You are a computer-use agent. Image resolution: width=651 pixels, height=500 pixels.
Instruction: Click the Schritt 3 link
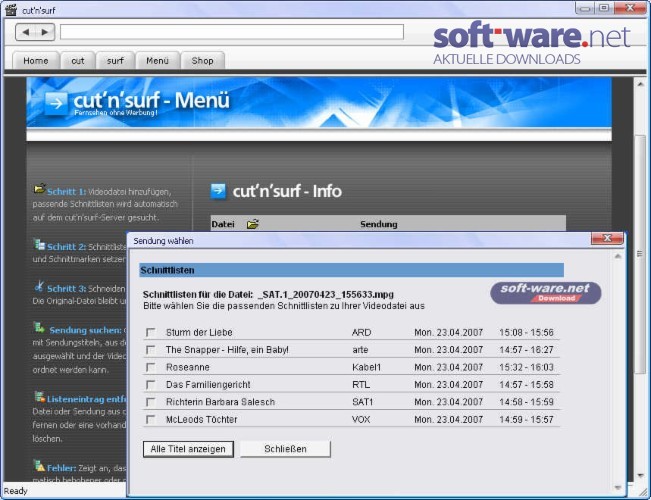pyautogui.click(x=66, y=289)
